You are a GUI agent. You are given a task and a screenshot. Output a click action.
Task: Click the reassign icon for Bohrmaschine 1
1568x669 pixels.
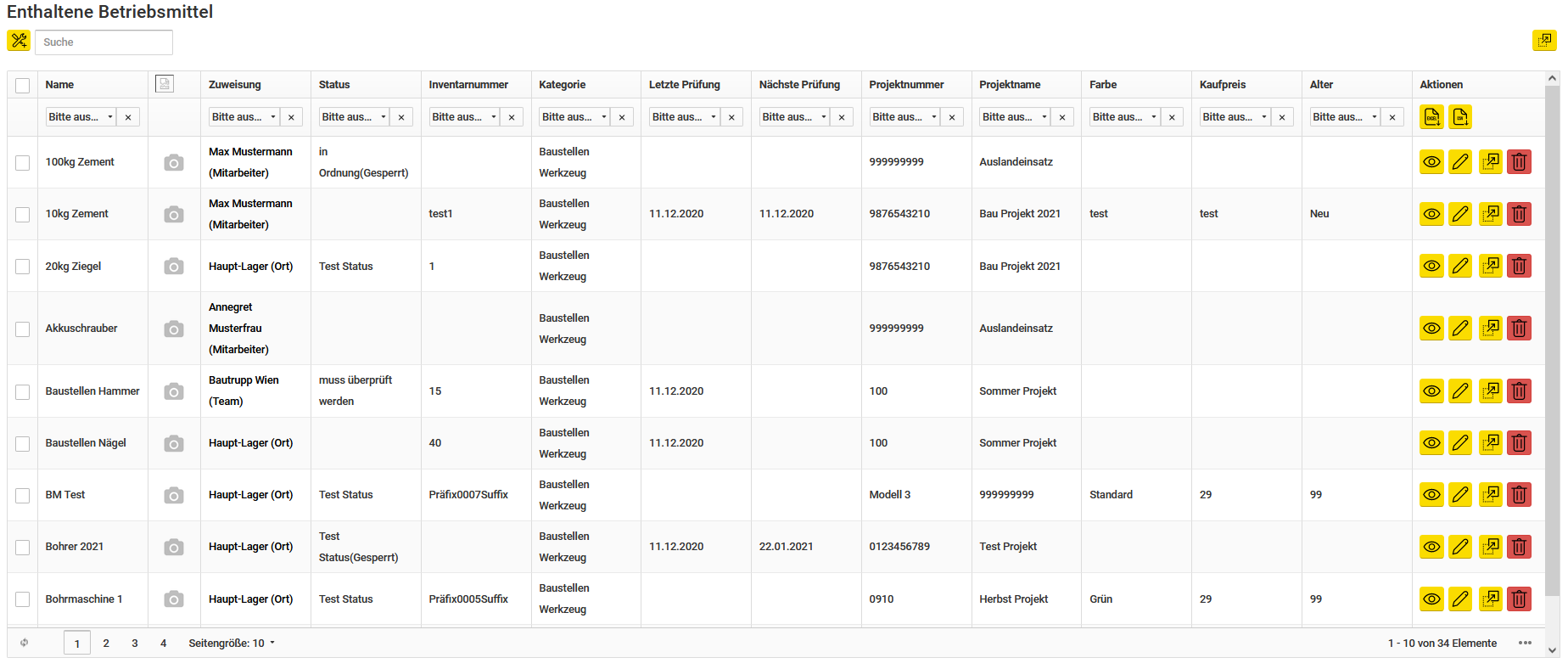point(1490,599)
